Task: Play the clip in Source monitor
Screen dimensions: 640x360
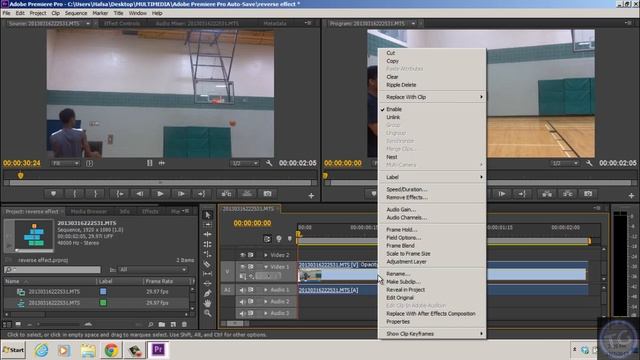Action: click(x=160, y=194)
